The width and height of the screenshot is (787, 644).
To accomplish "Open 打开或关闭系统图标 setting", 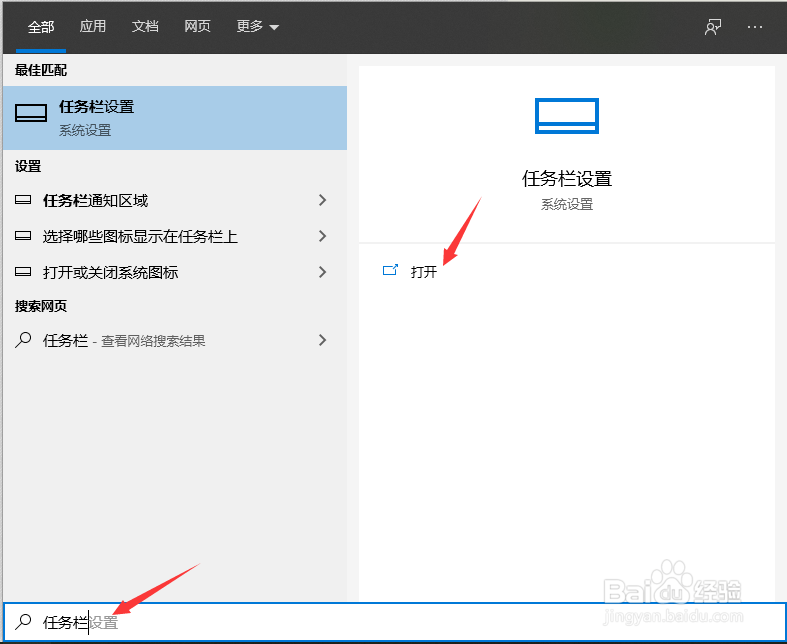I will coord(175,272).
